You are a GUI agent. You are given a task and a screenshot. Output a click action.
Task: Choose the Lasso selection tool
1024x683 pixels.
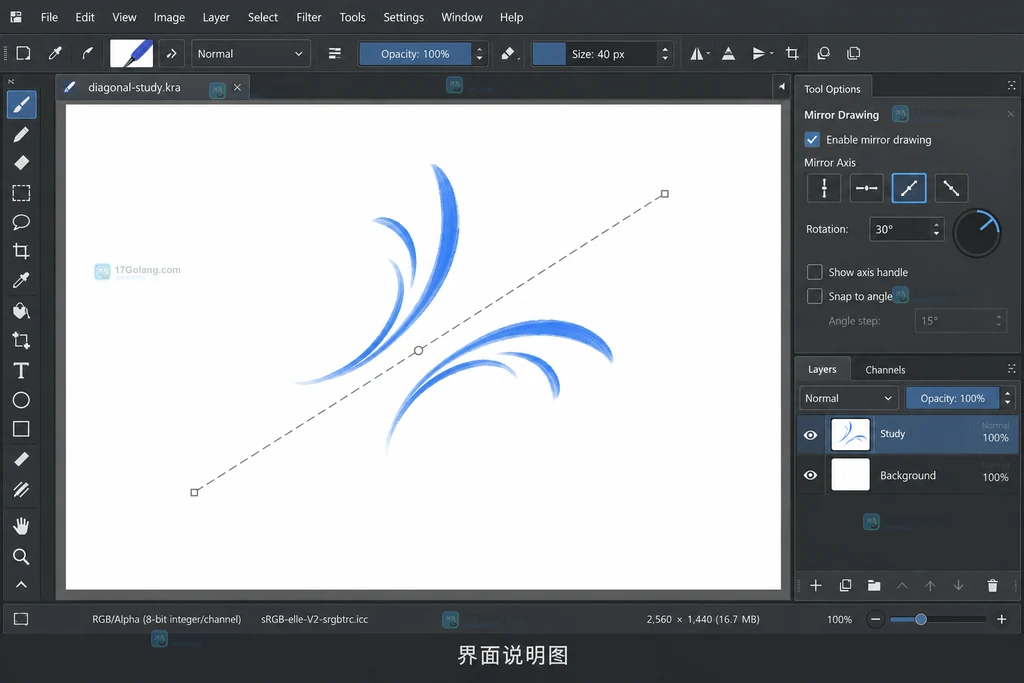22,222
